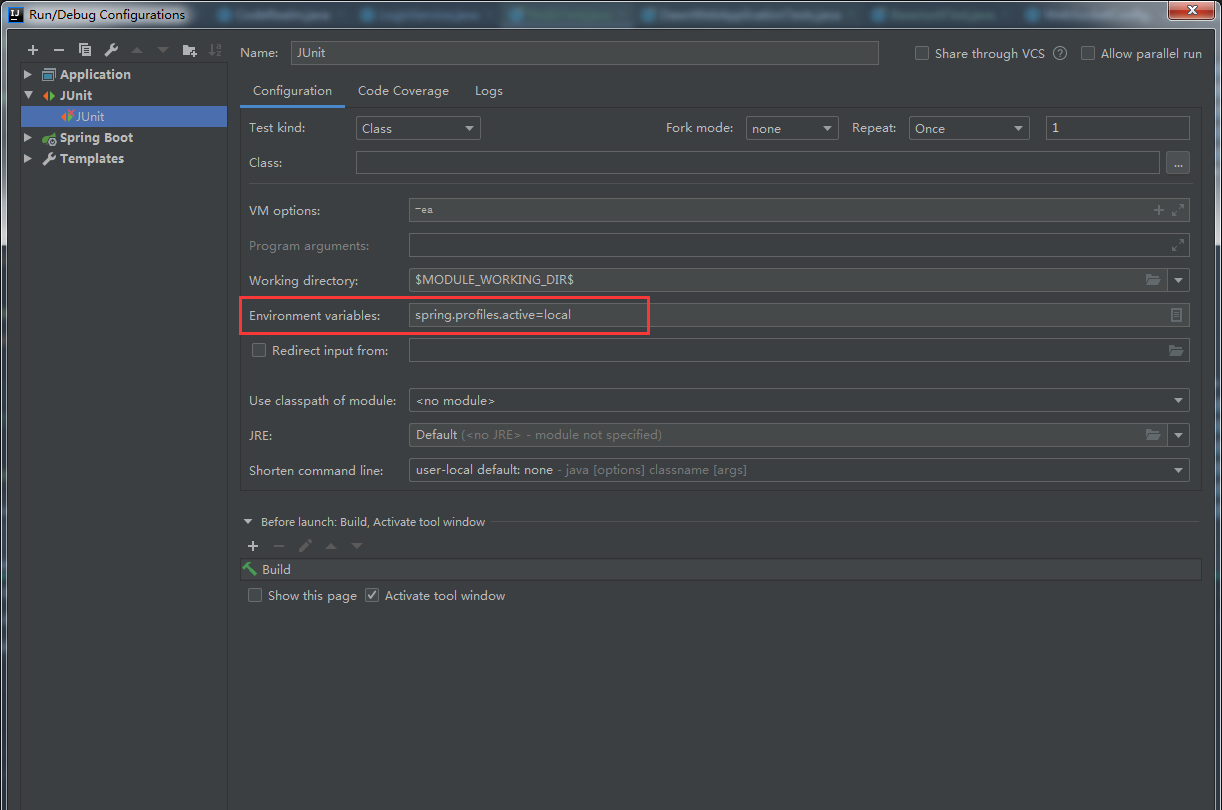Click the Copy Configuration icon

click(85, 50)
